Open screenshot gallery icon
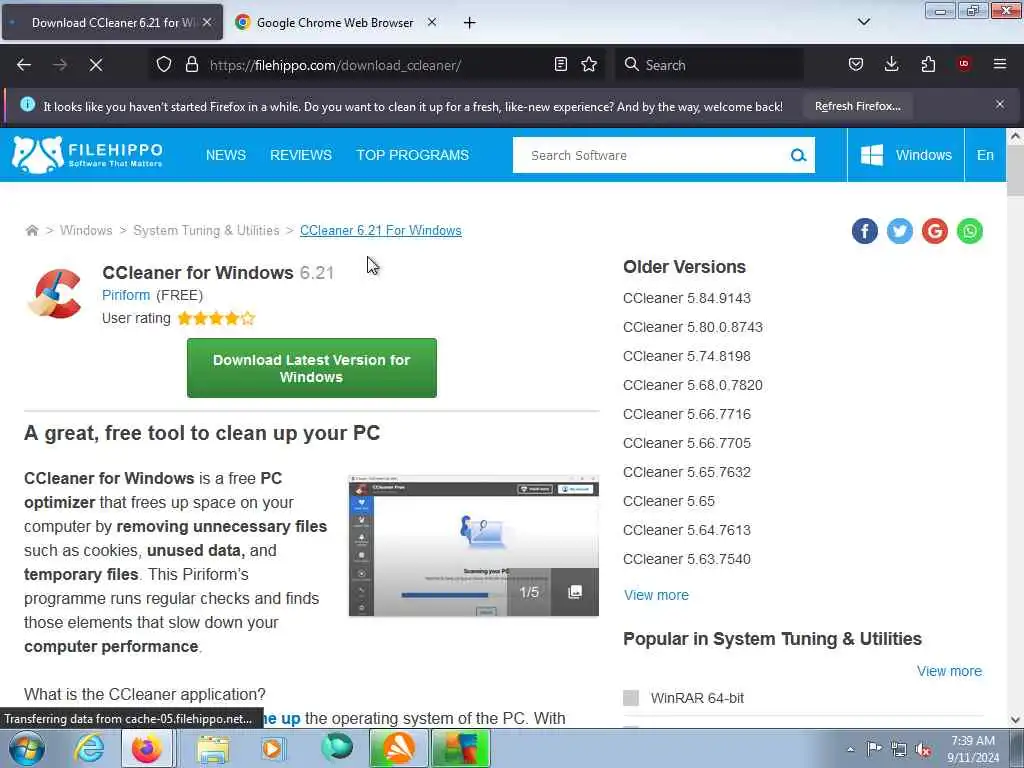This screenshot has height=768, width=1024. point(575,592)
